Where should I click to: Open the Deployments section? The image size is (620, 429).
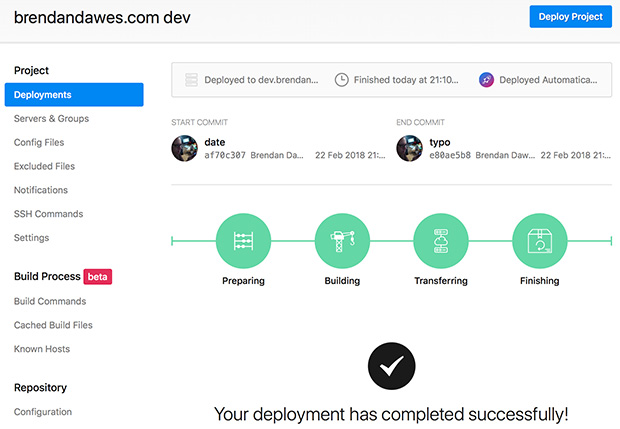[x=74, y=94]
